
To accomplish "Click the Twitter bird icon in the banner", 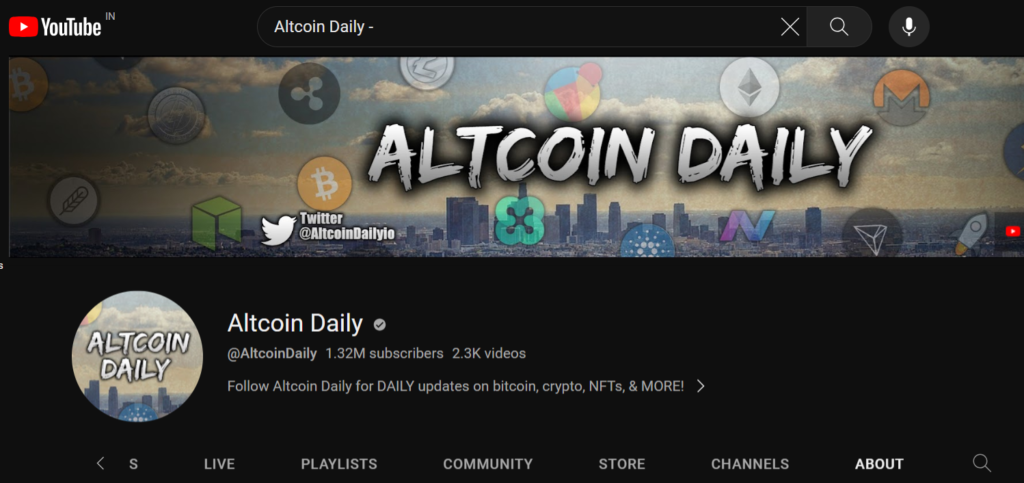I will 278,231.
